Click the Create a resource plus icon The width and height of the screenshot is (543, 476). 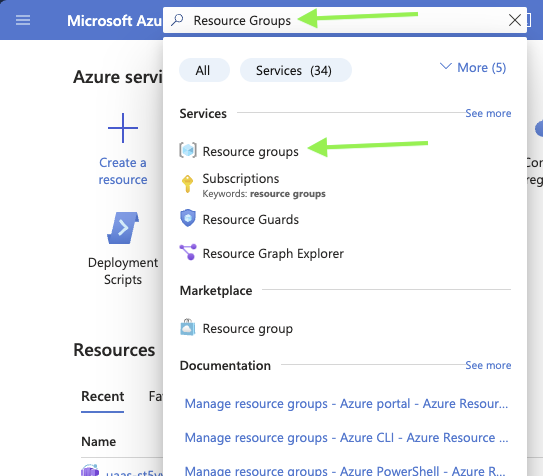coord(123,128)
